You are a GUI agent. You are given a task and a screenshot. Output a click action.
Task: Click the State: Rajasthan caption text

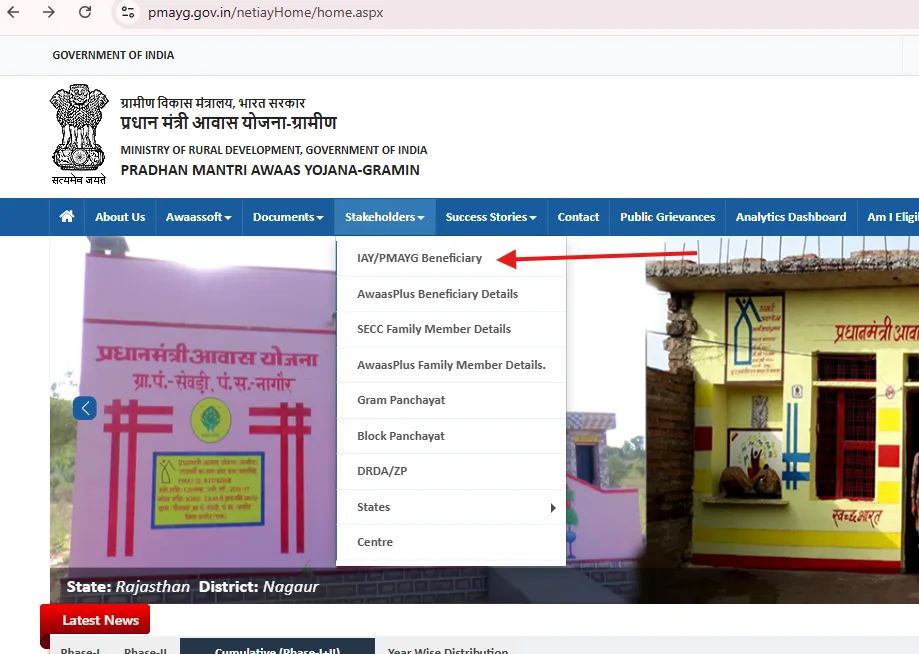[x=128, y=587]
